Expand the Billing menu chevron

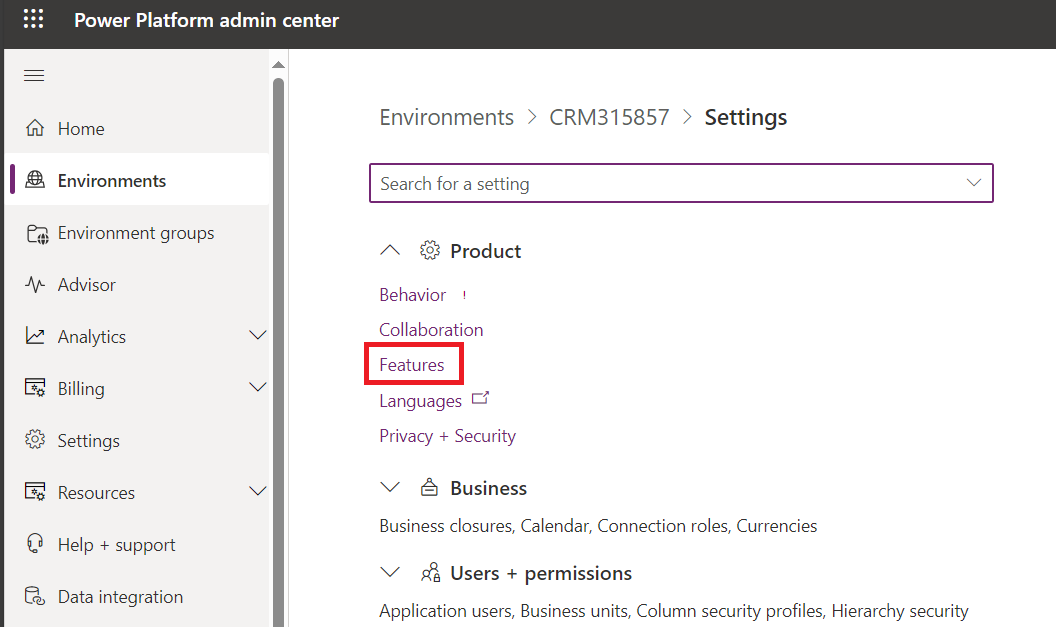coord(257,387)
